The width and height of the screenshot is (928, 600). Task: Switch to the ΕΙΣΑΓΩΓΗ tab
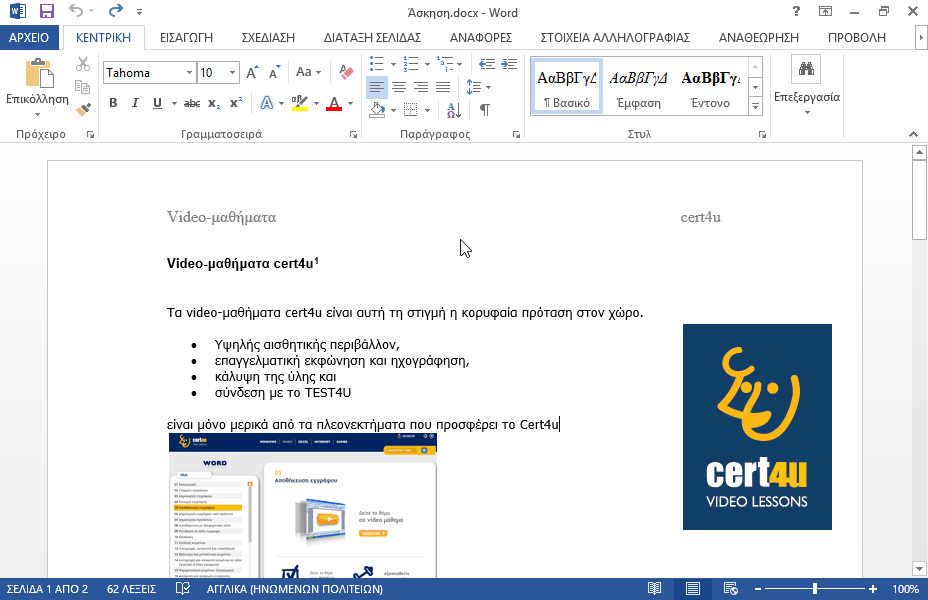pyautogui.click(x=186, y=37)
